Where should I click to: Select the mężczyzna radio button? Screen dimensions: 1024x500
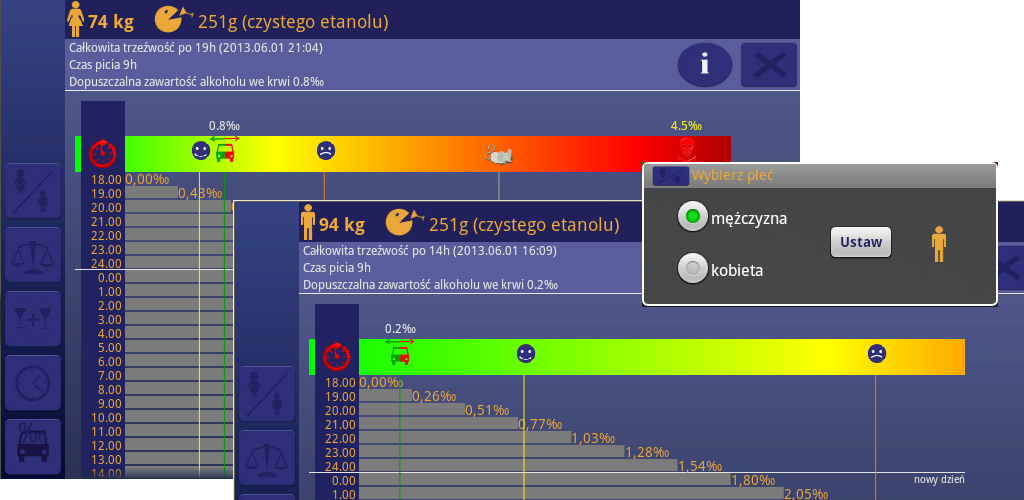692,217
